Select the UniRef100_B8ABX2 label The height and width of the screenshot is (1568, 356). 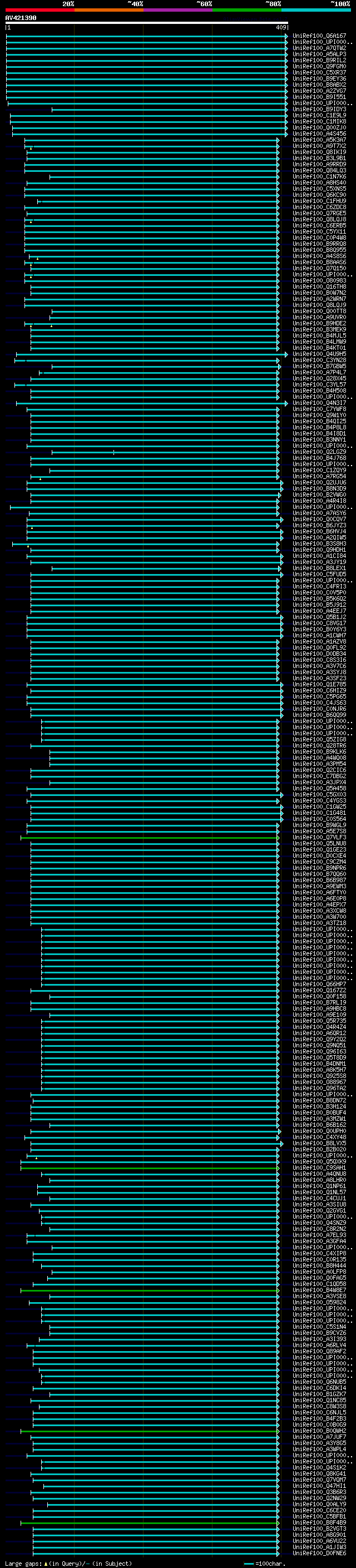click(319, 85)
